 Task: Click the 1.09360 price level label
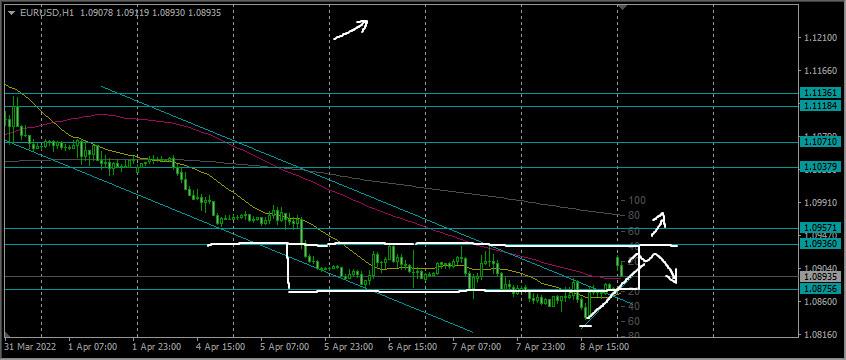(x=822, y=244)
